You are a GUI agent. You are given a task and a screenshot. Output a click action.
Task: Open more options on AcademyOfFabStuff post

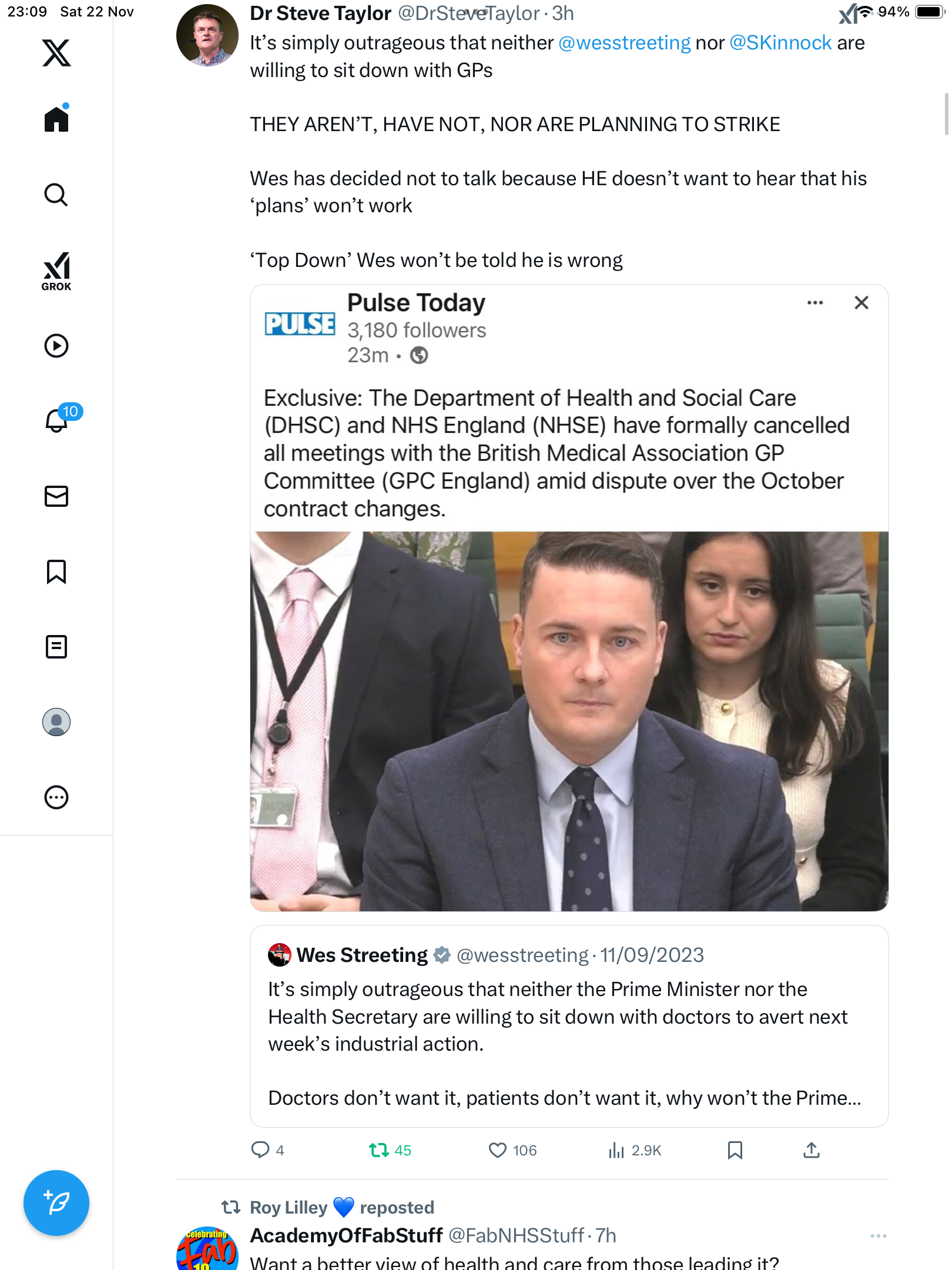click(x=878, y=1236)
